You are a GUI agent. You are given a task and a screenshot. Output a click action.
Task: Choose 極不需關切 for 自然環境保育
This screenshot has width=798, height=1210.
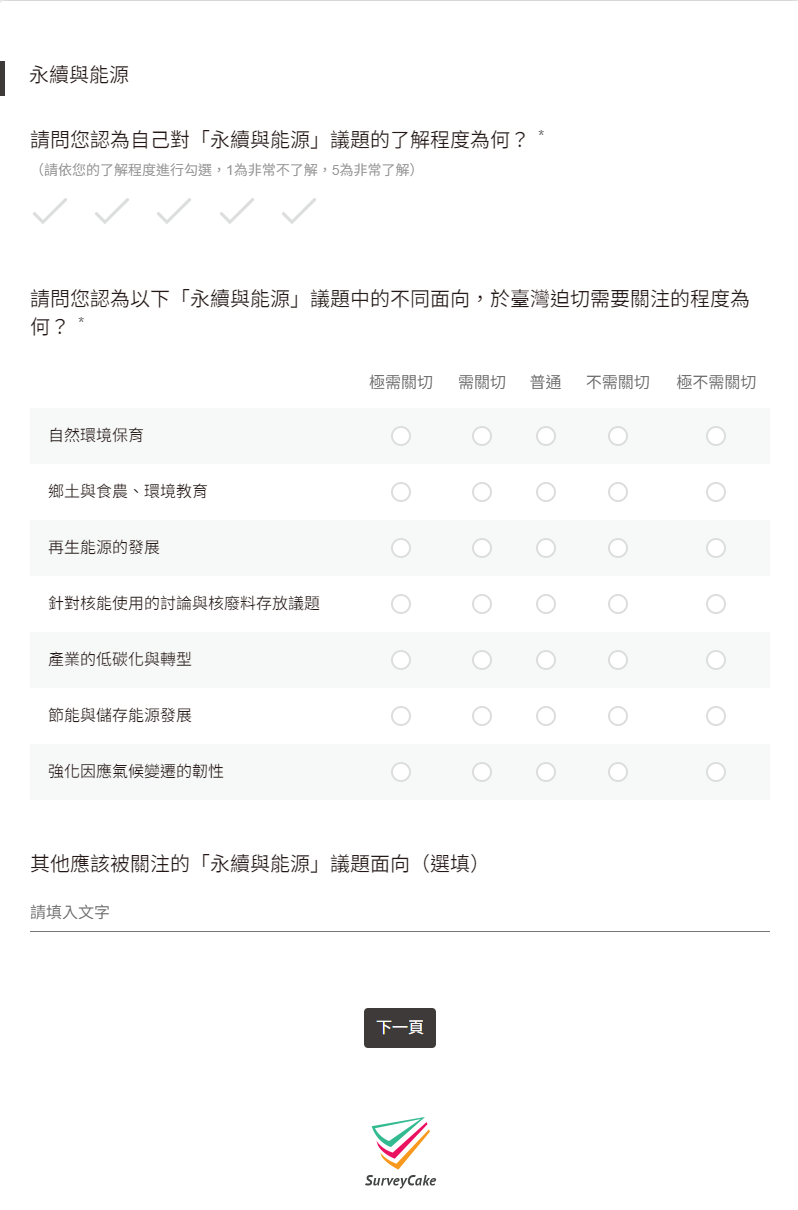pyautogui.click(x=716, y=436)
